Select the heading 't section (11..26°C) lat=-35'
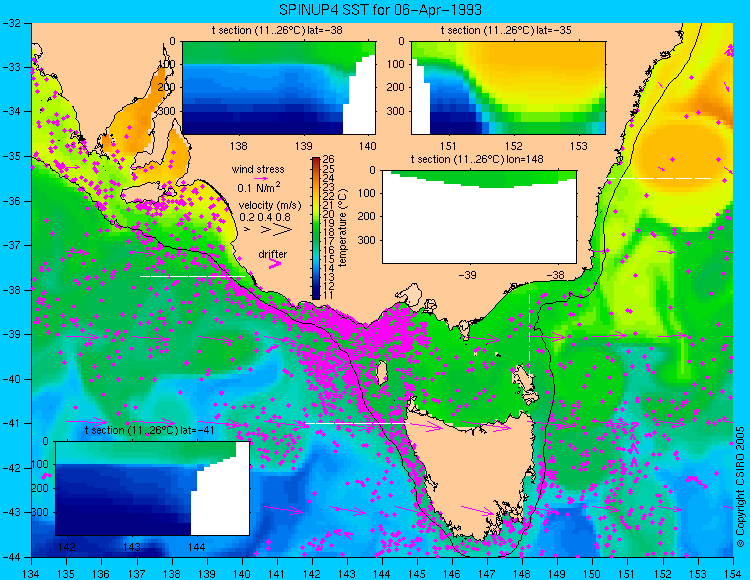 tap(506, 31)
